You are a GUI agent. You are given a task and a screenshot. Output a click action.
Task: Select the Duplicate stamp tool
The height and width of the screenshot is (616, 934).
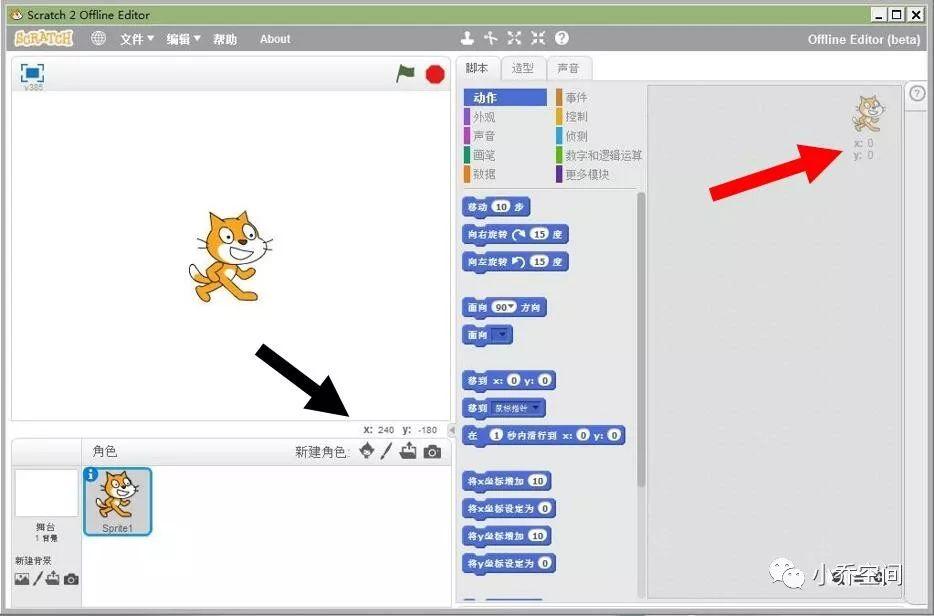pos(467,39)
